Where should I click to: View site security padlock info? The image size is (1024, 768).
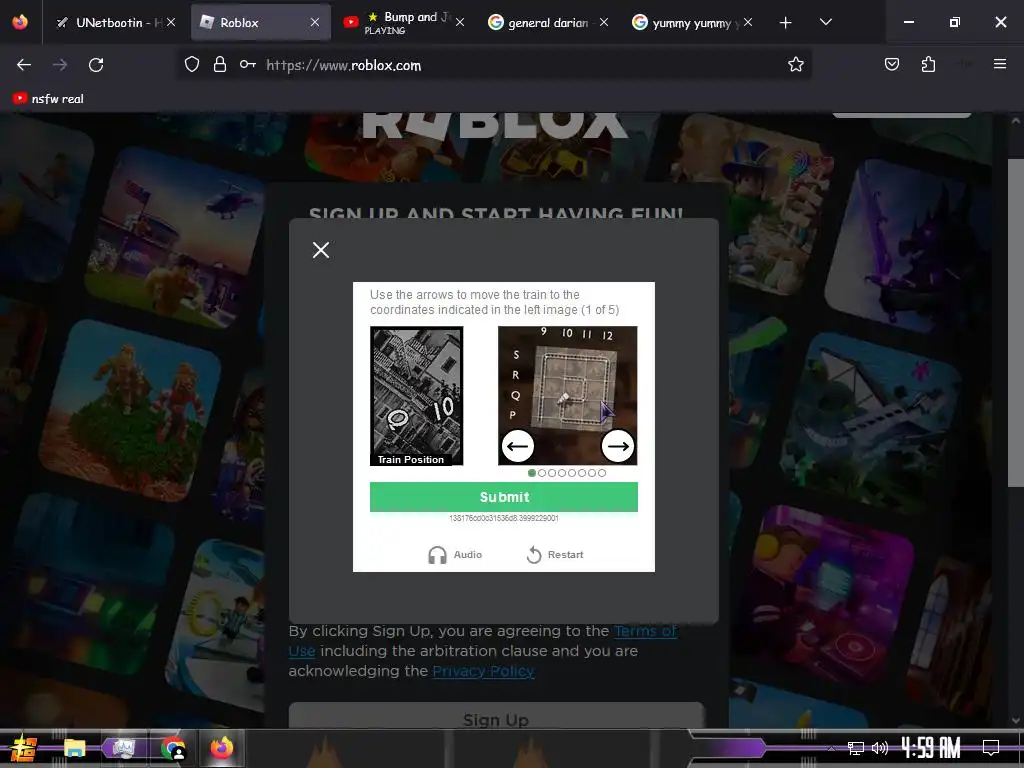[220, 65]
